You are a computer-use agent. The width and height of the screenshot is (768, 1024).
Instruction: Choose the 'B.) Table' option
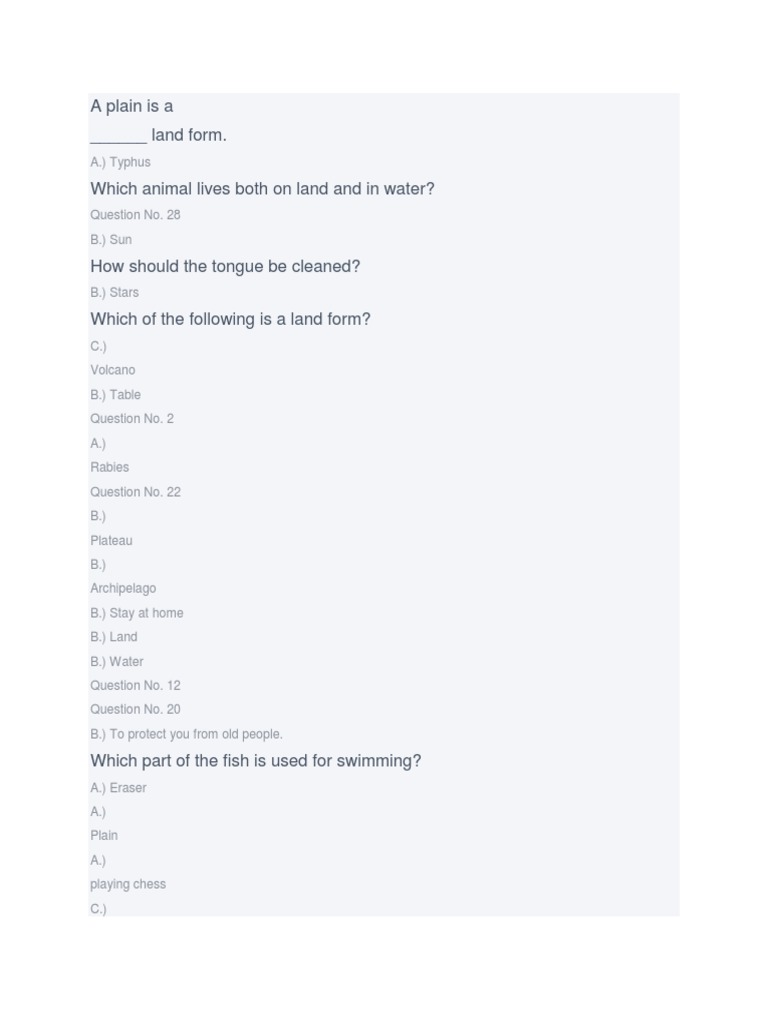(x=115, y=395)
